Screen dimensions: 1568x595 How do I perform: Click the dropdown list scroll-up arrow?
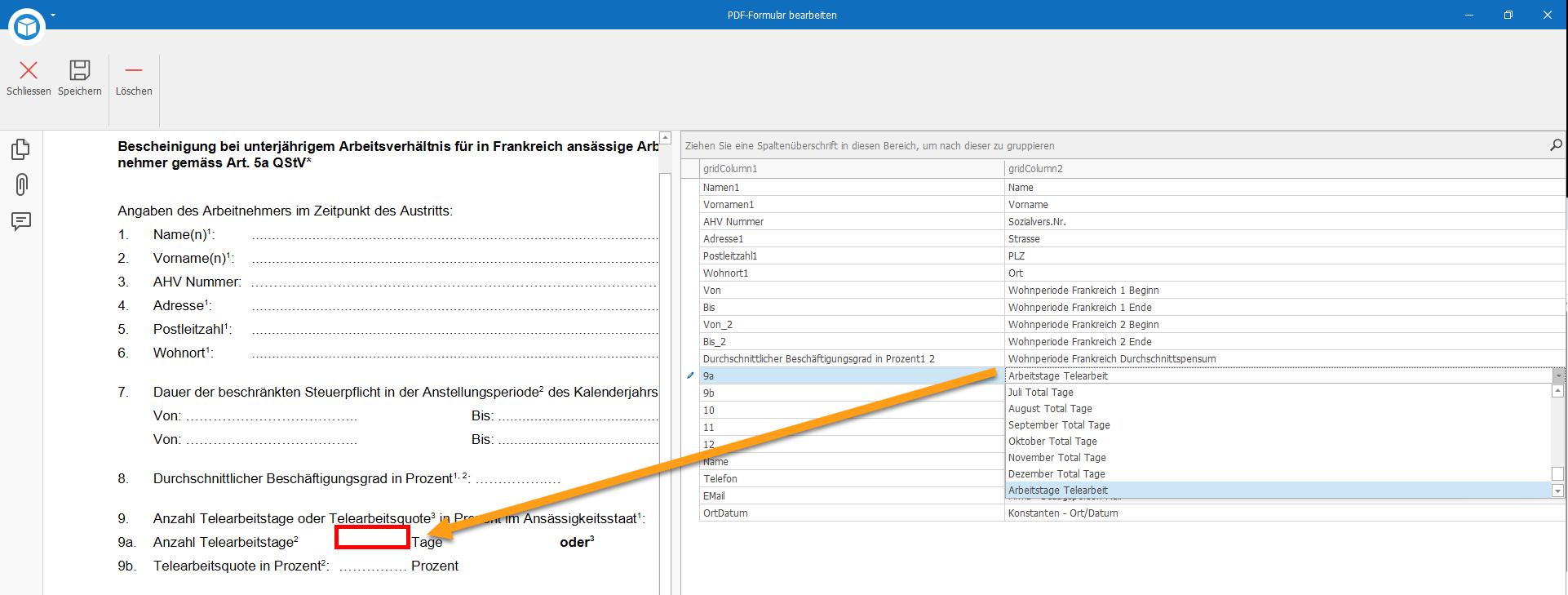1557,391
